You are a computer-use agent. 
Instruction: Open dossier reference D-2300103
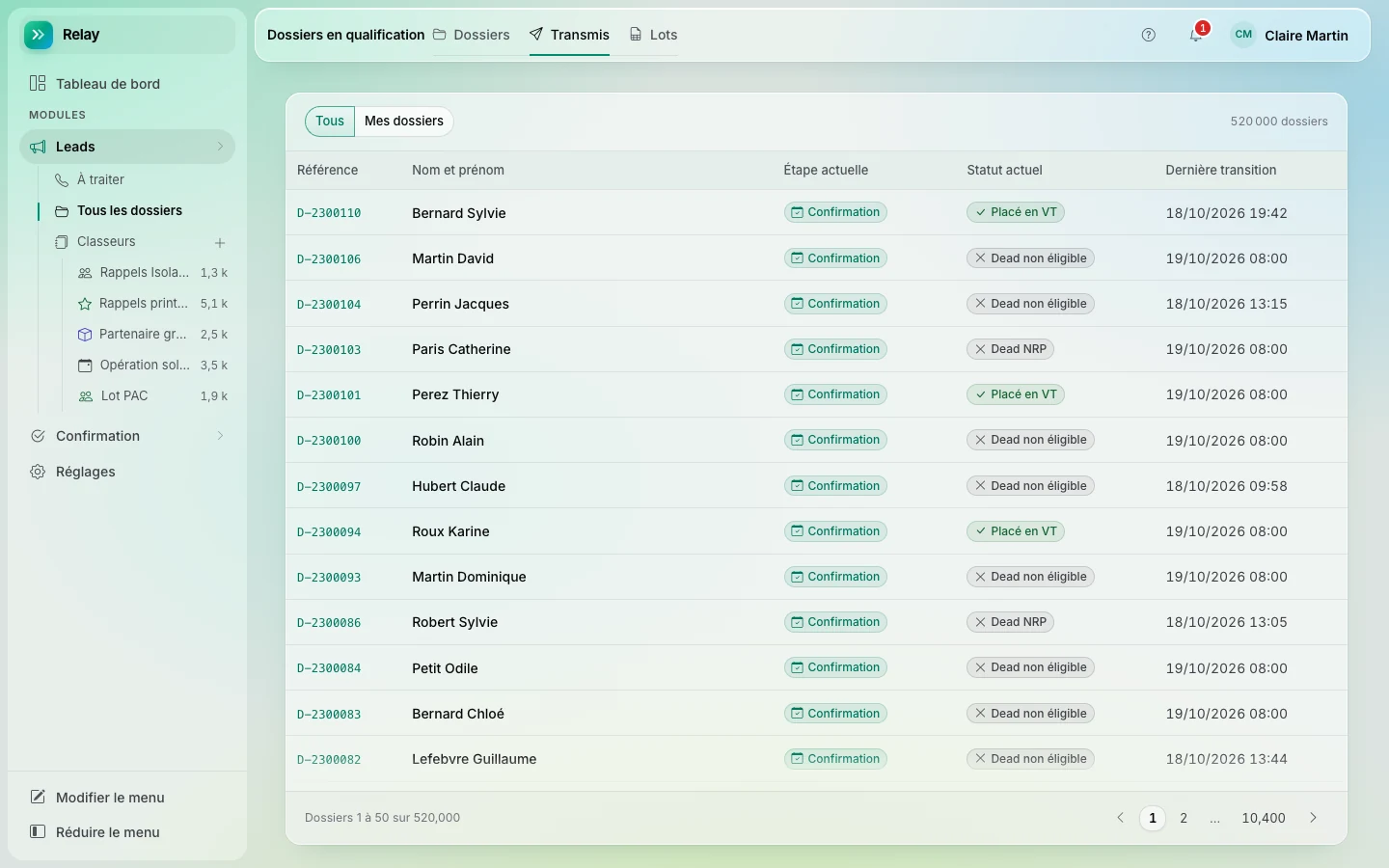[329, 350]
